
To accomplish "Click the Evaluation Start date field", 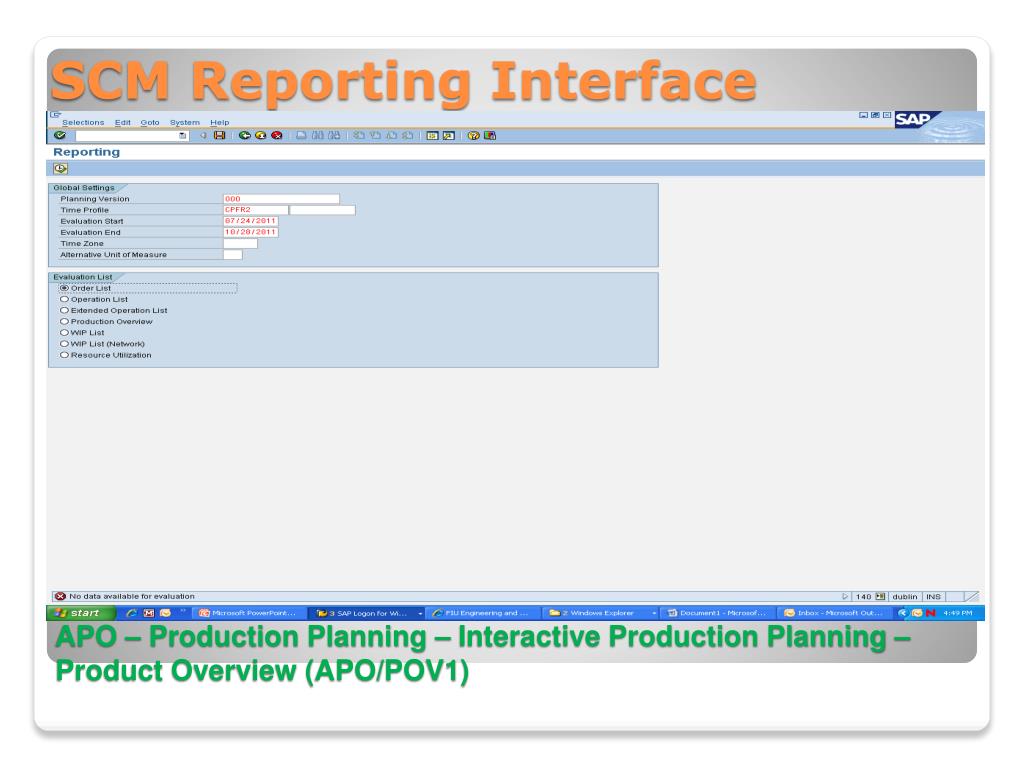I will [x=251, y=221].
